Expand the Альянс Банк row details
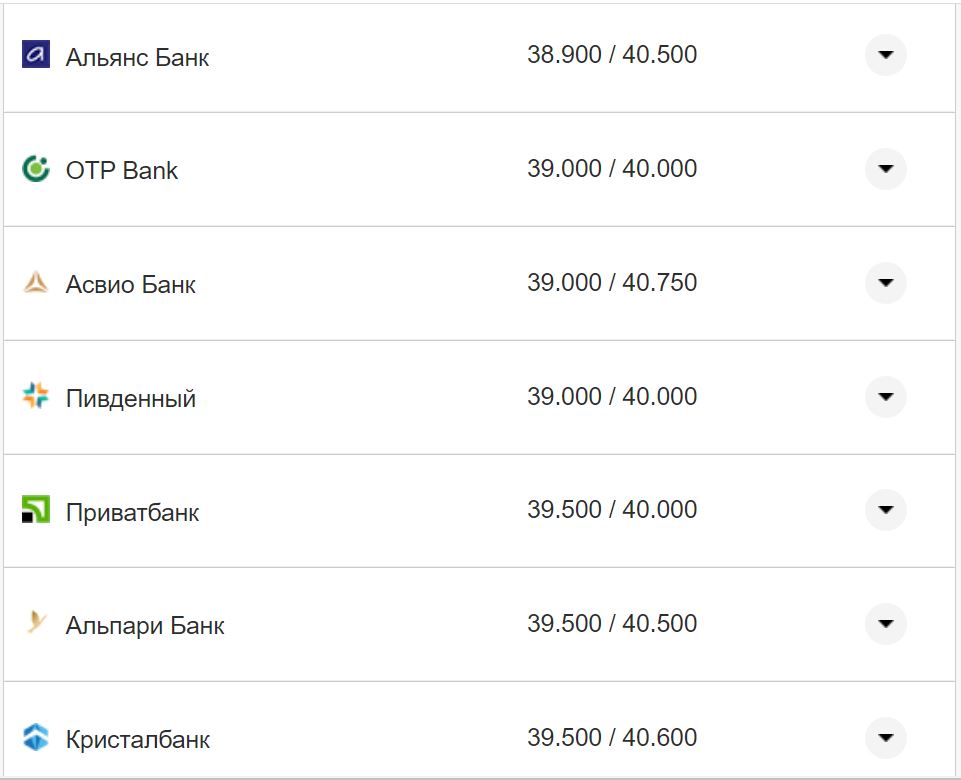Screen dimensions: 961x780 coord(885,56)
